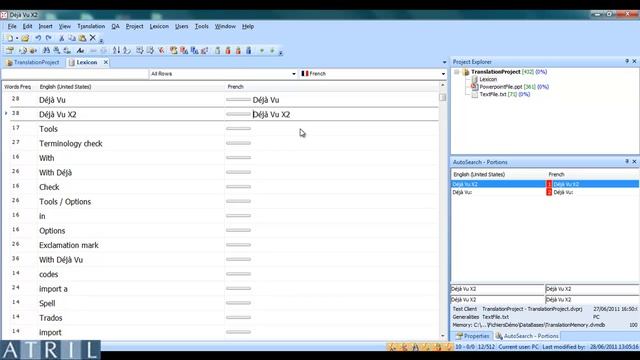Screen dimensions: 640x360
Task: Open the QA menu
Action: (116, 26)
